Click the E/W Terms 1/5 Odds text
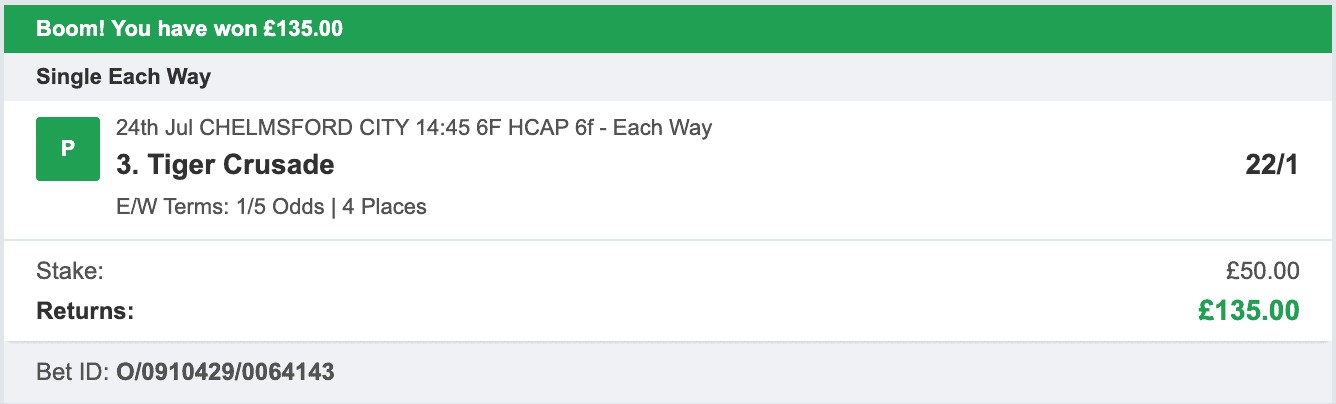 pyautogui.click(x=219, y=207)
